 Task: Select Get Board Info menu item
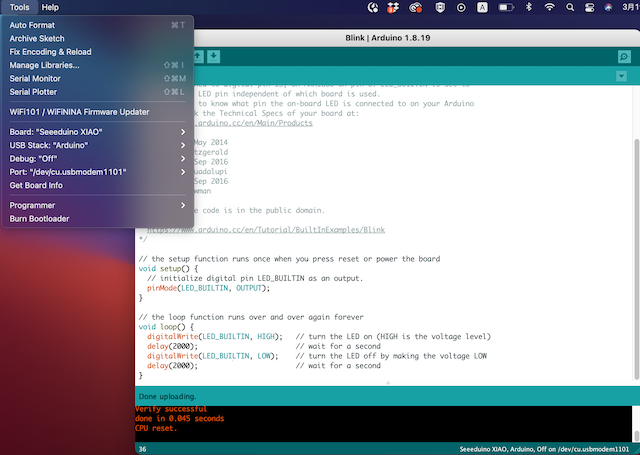click(98, 185)
